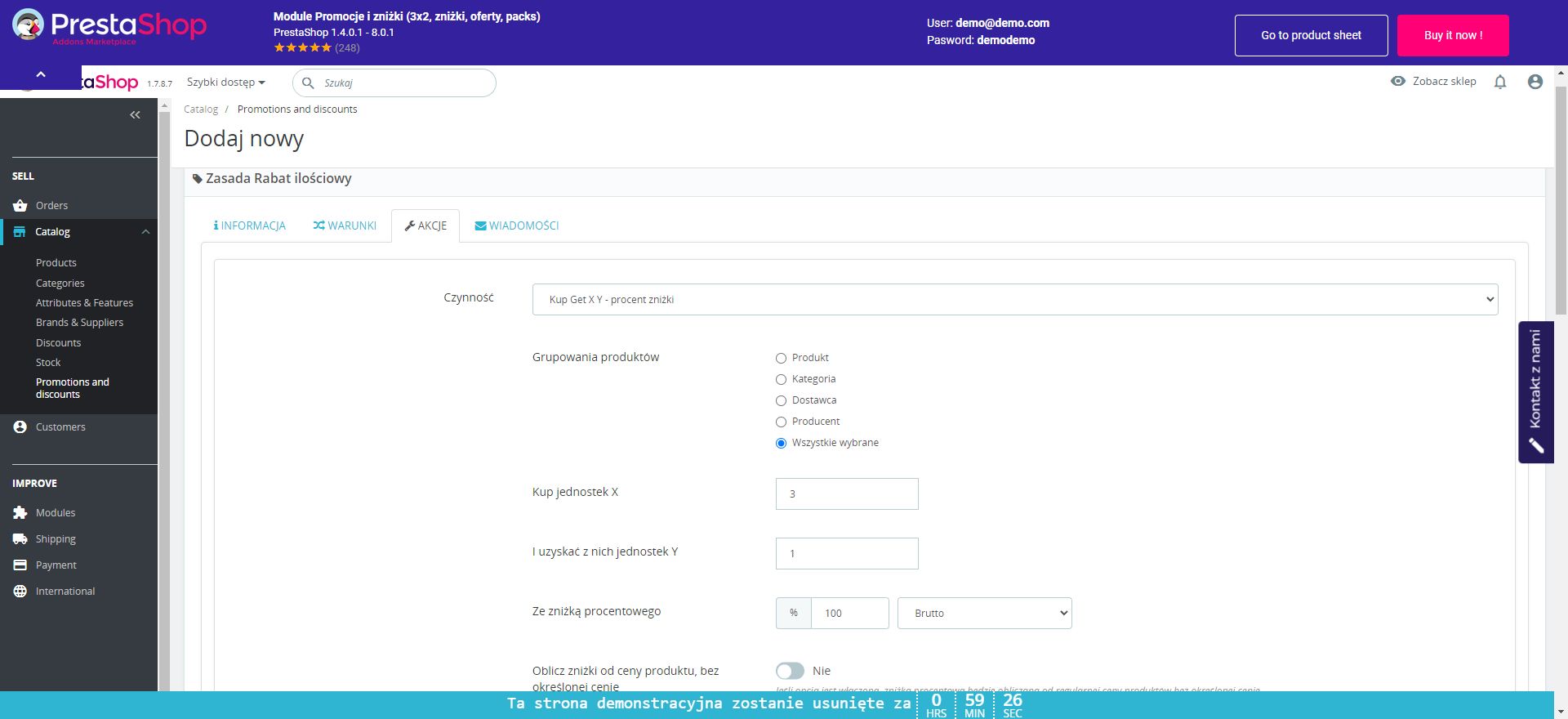This screenshot has height=719, width=1568.
Task: Click the I uzyskać z nich jednostek Y field
Action: [x=847, y=554]
